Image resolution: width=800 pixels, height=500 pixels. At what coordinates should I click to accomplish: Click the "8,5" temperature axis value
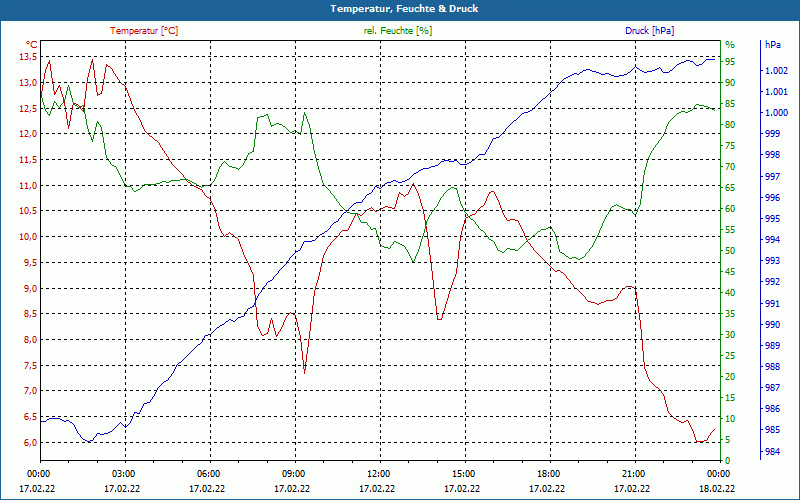click(x=30, y=314)
